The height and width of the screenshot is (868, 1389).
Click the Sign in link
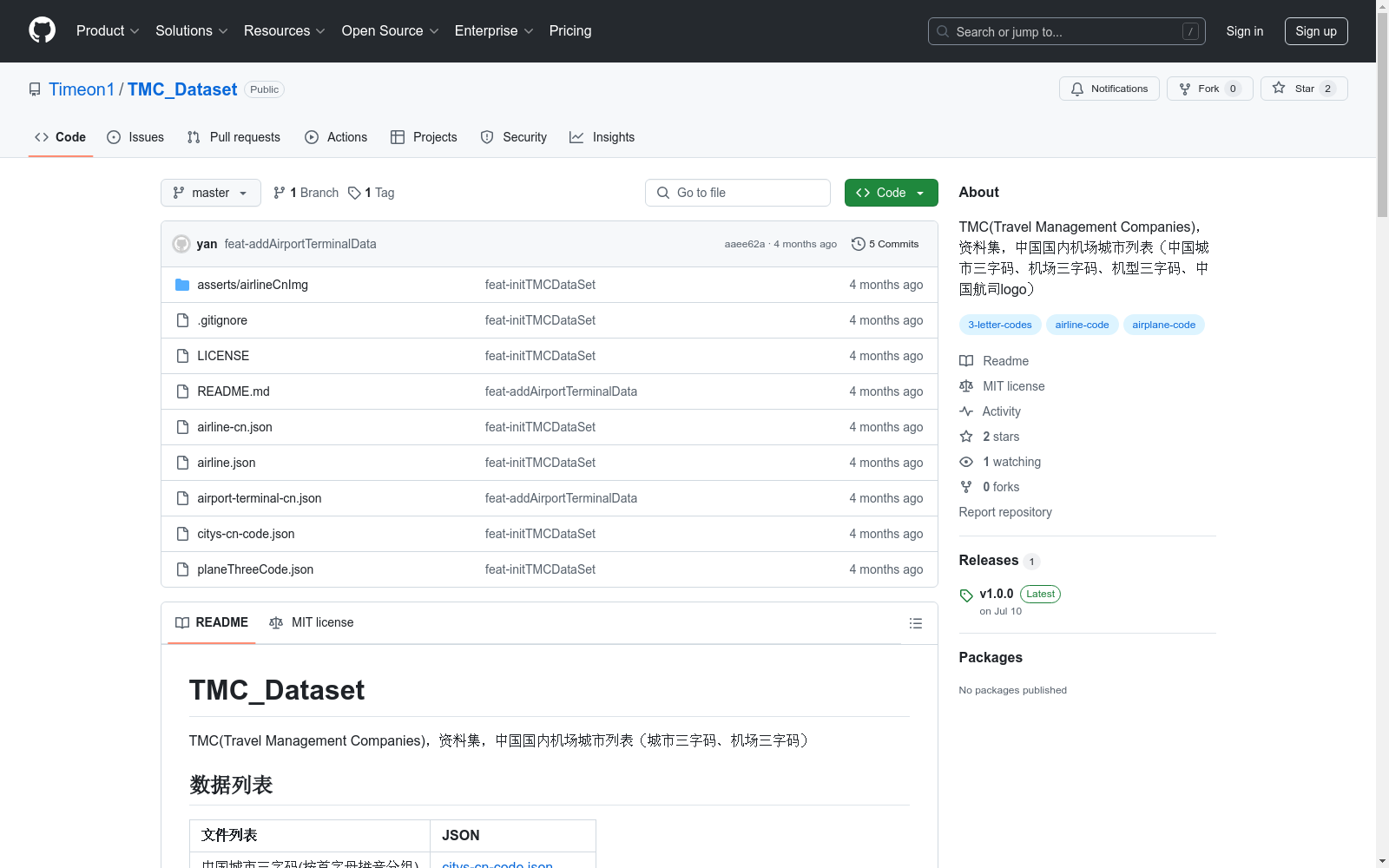[1245, 31]
